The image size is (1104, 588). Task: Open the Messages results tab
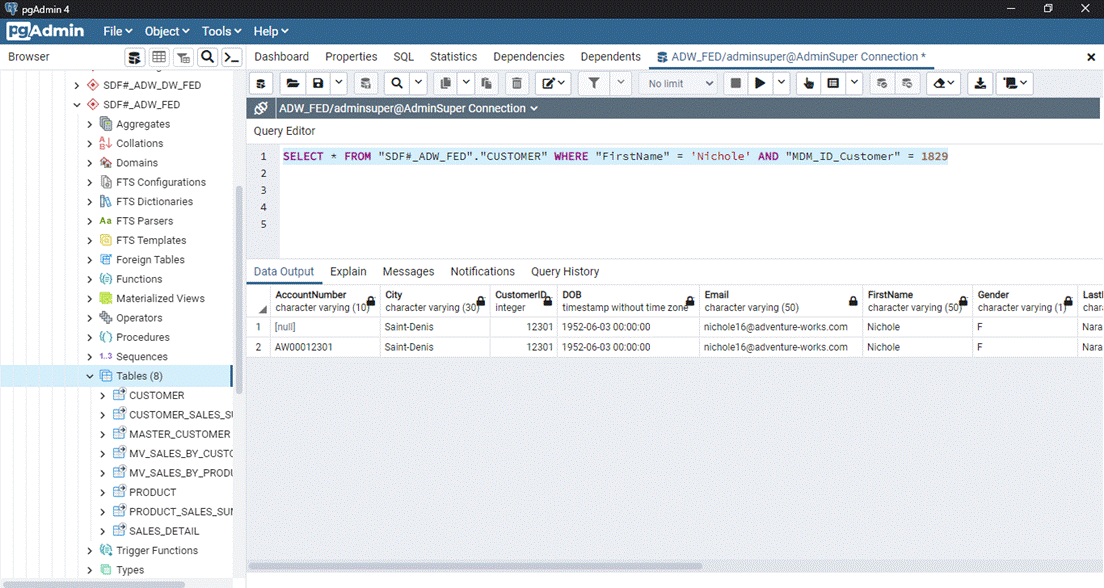coord(408,272)
